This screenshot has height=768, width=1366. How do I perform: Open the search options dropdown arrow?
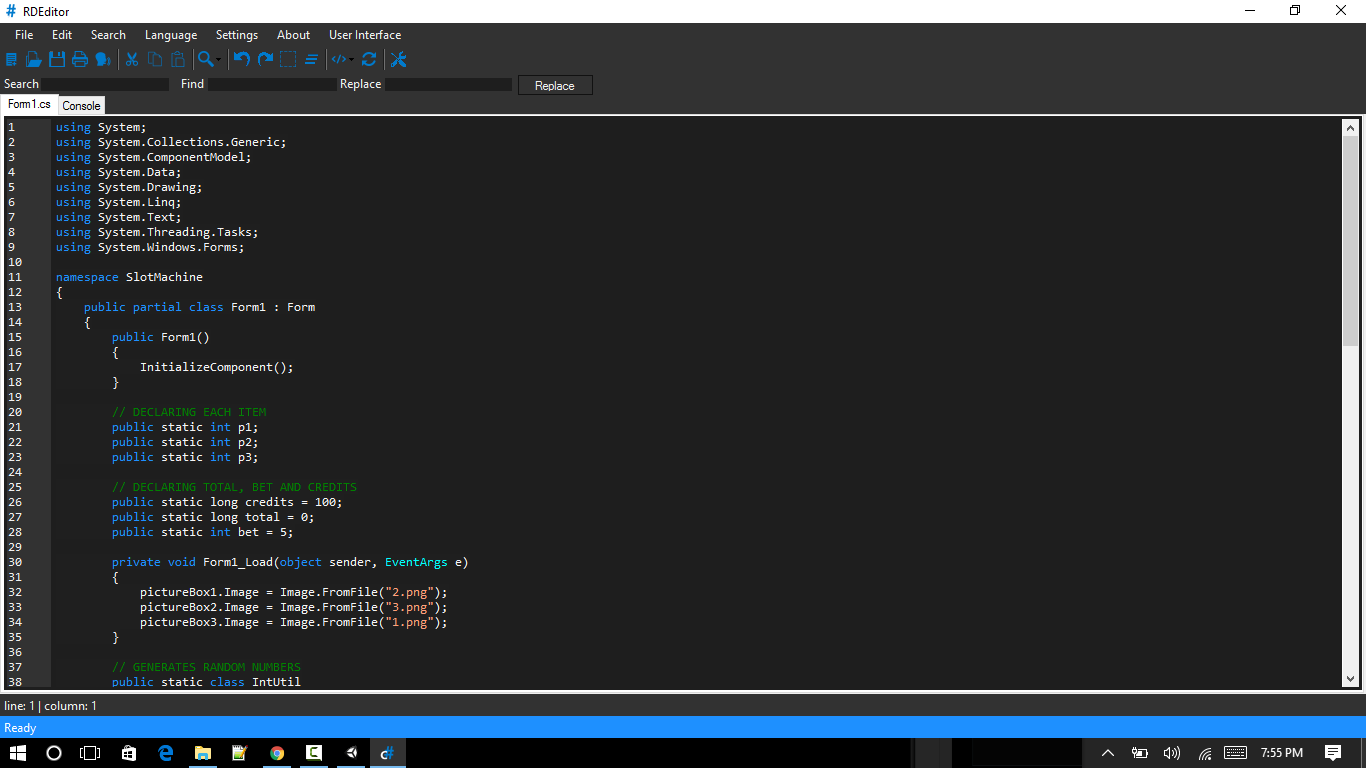pos(218,62)
